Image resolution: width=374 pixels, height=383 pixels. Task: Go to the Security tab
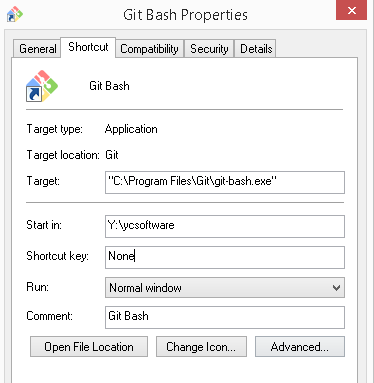pyautogui.click(x=209, y=49)
